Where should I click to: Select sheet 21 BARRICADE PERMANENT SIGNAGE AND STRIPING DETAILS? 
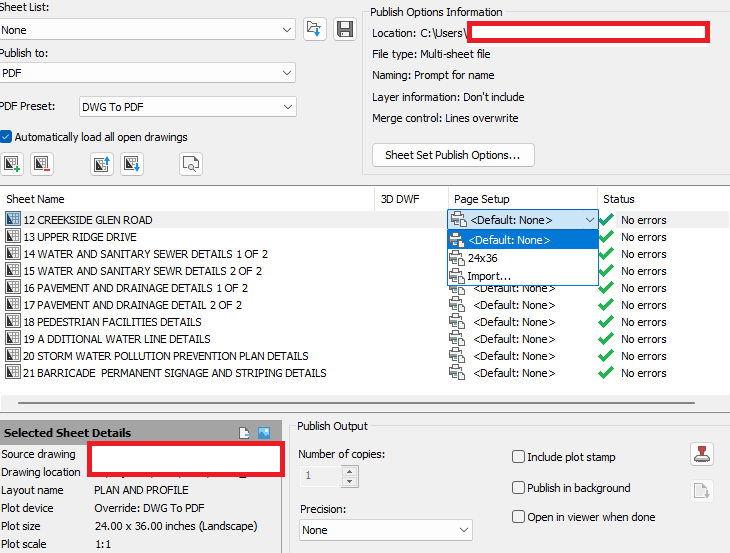click(175, 373)
